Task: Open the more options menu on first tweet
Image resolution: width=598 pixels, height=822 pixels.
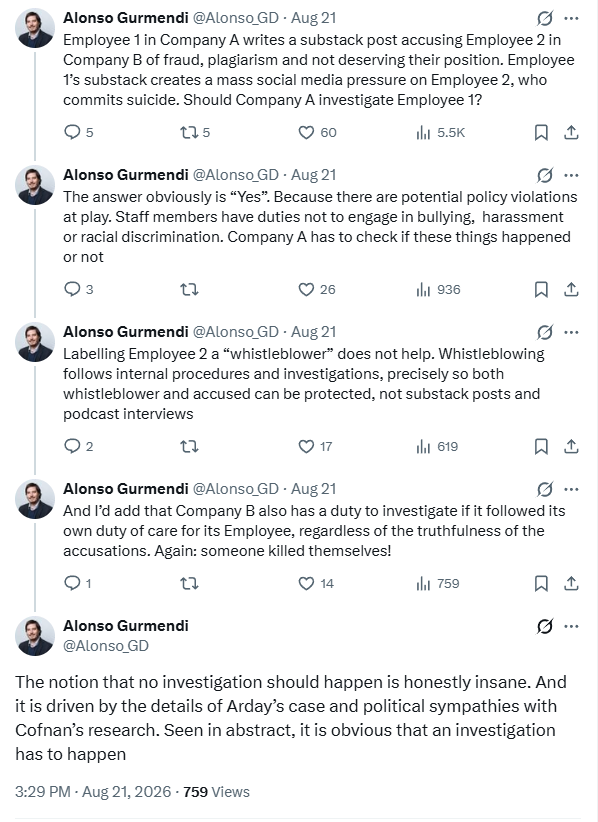Action: coord(571,18)
